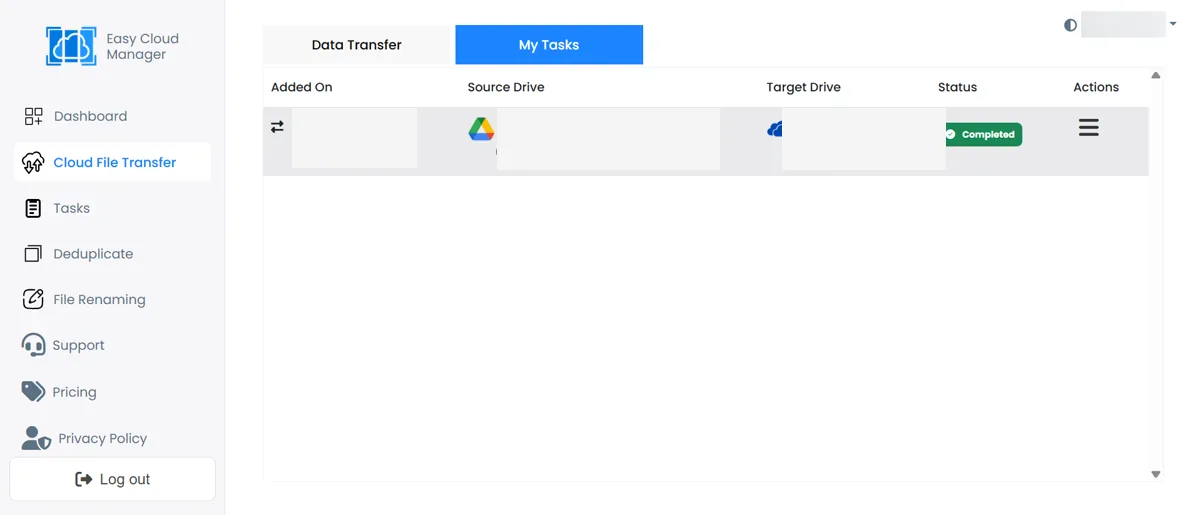
Task: Click the Privacy Policy user shield icon
Action: coord(36,438)
